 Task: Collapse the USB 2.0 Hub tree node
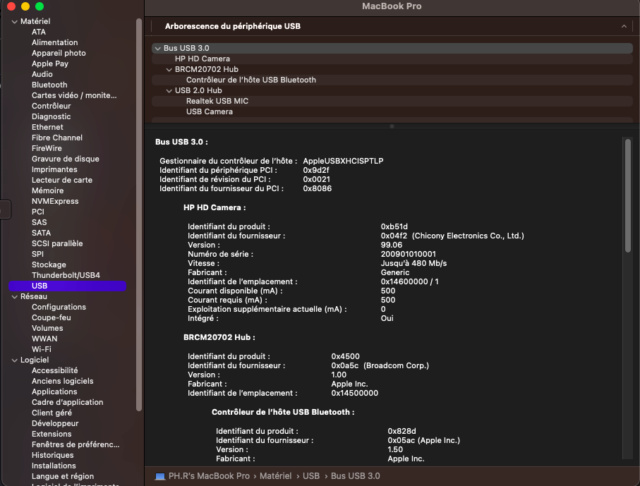coord(169,91)
